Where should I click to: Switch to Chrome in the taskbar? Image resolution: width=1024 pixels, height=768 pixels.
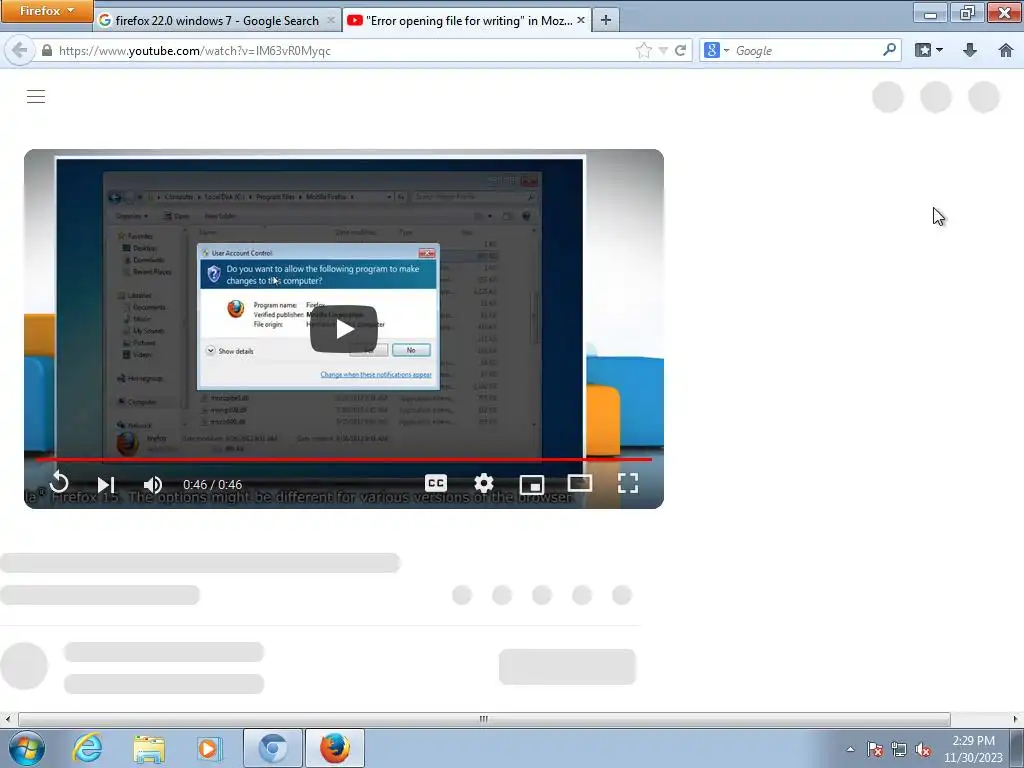[x=272, y=748]
